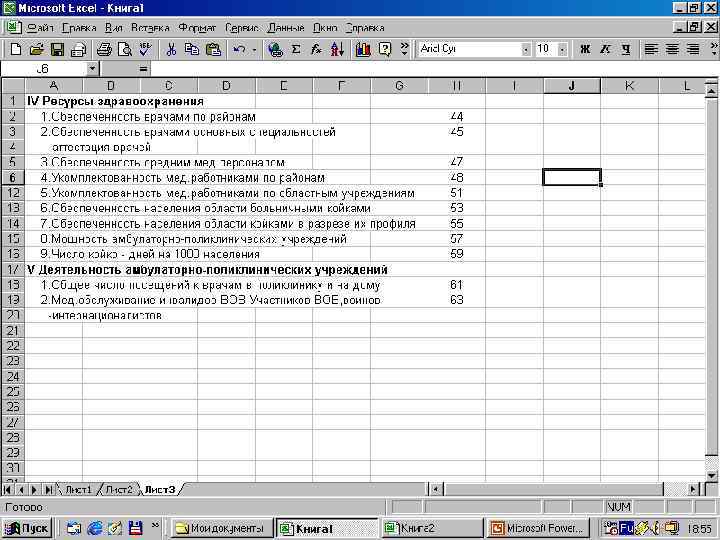Open Мои документы taskbar button
This screenshot has width=720, height=540.
(222, 529)
